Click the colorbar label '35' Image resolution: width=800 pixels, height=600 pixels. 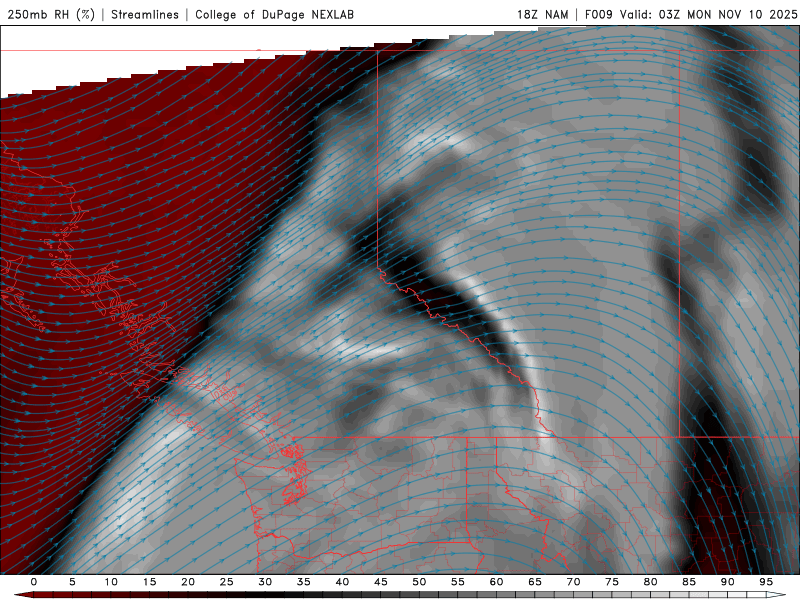[x=304, y=582]
